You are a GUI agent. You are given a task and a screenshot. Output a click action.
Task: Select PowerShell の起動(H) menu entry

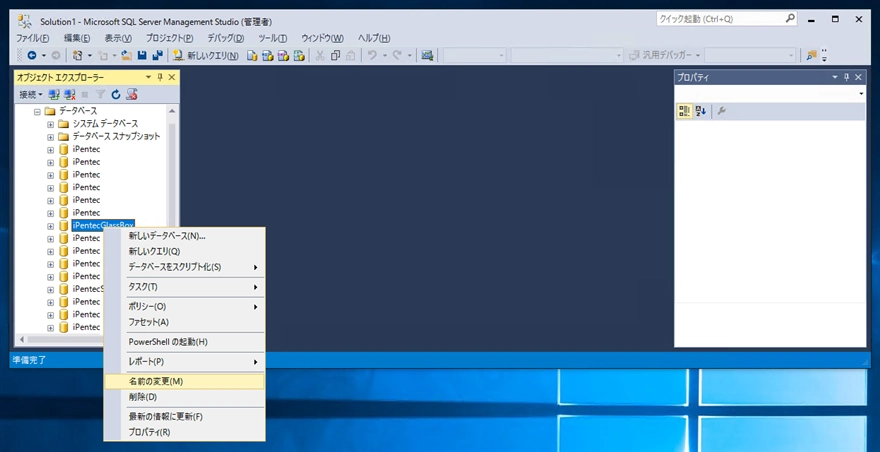click(184, 342)
